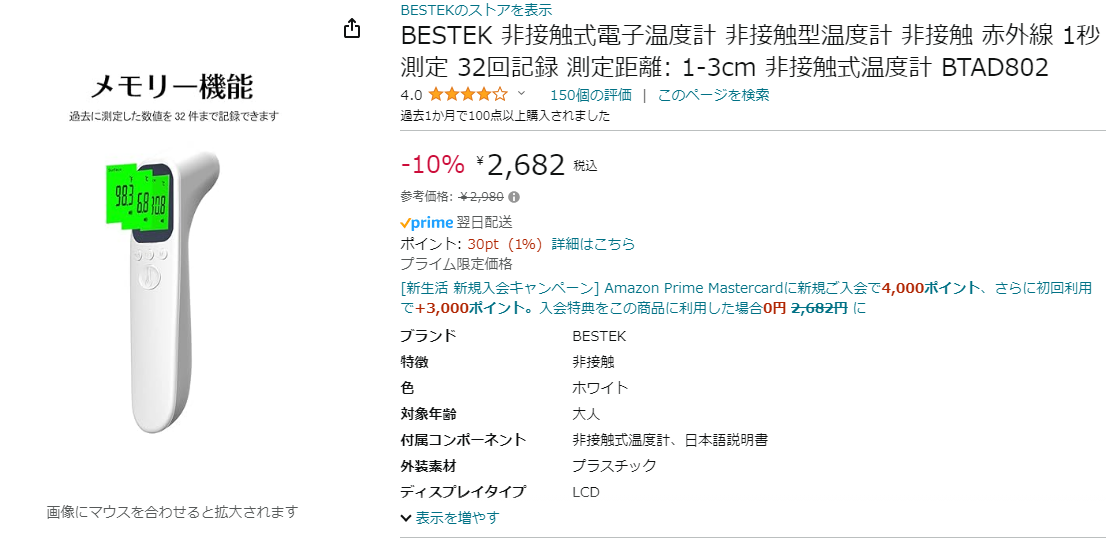1120x555 pixels.
Task: Click the orange star rating icons
Action: 468,95
